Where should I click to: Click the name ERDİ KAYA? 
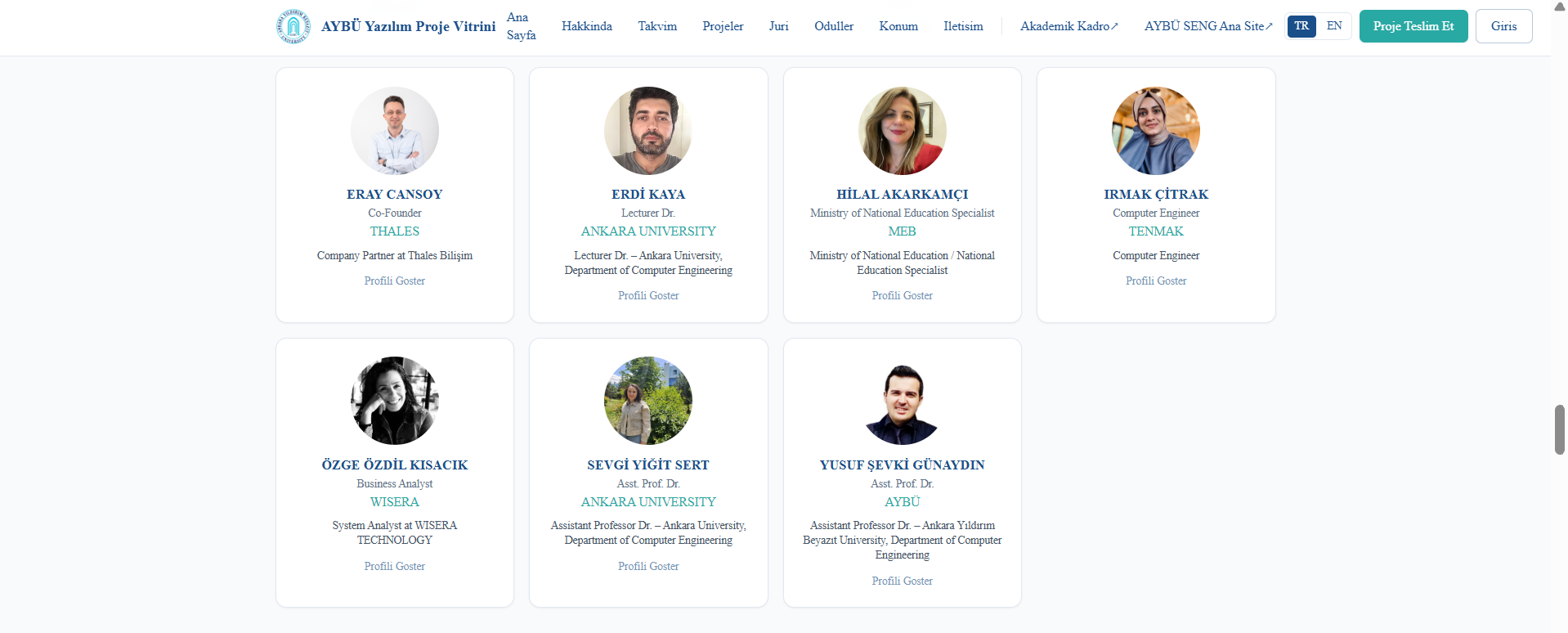648,194
